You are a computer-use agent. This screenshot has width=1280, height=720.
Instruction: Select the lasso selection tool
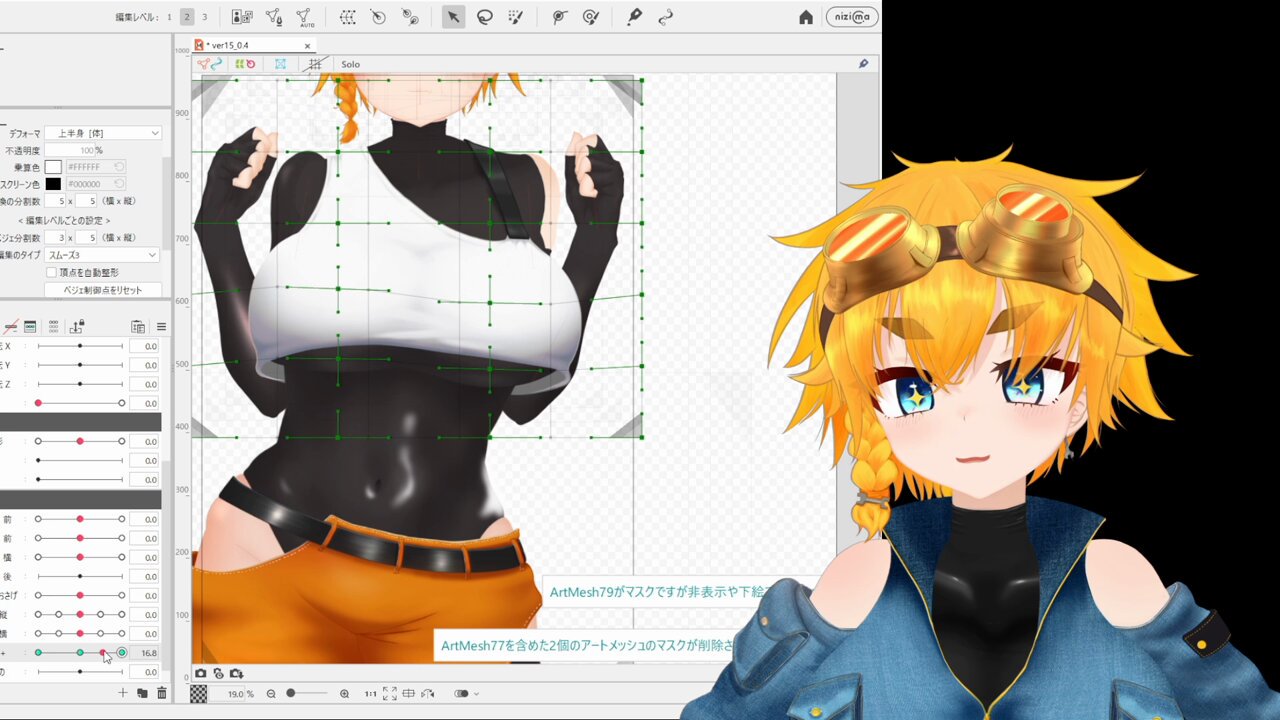pos(484,17)
